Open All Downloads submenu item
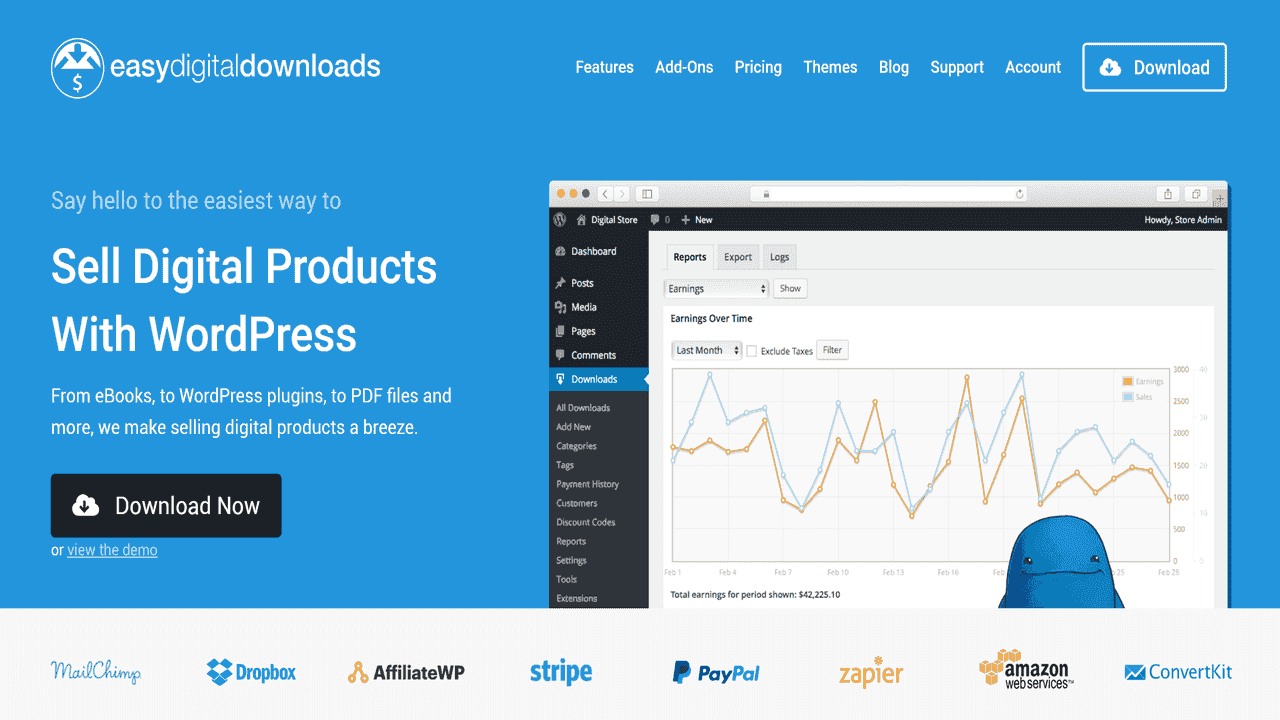The width and height of the screenshot is (1280, 720). coord(583,408)
